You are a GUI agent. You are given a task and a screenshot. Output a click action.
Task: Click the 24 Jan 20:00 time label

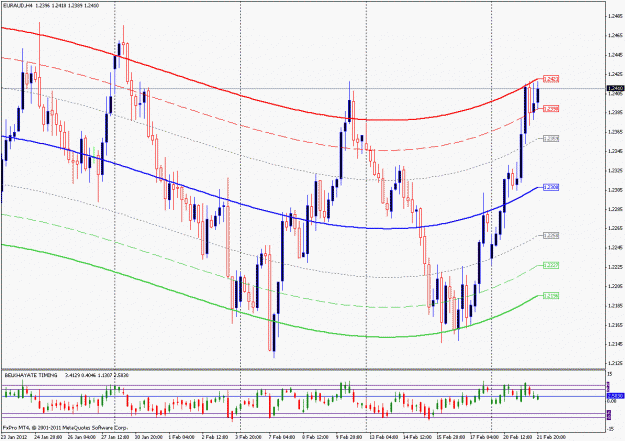[48, 437]
